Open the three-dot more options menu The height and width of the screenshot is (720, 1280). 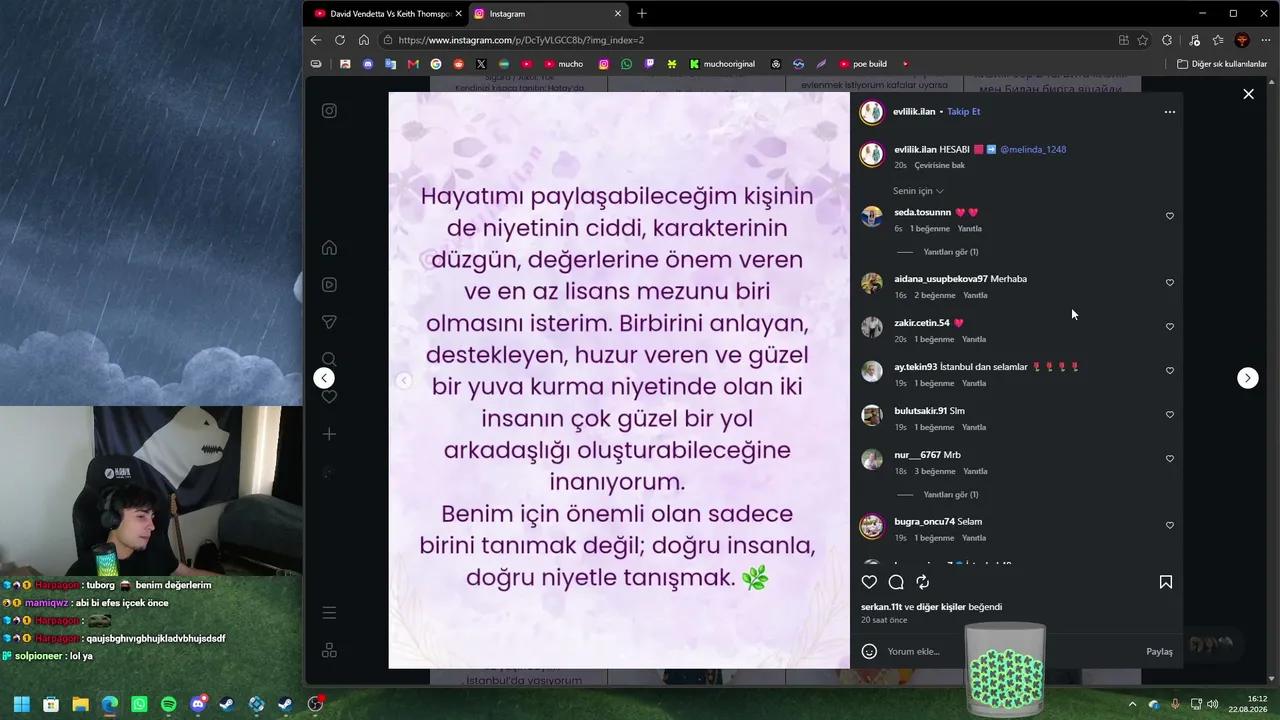tap(1170, 112)
